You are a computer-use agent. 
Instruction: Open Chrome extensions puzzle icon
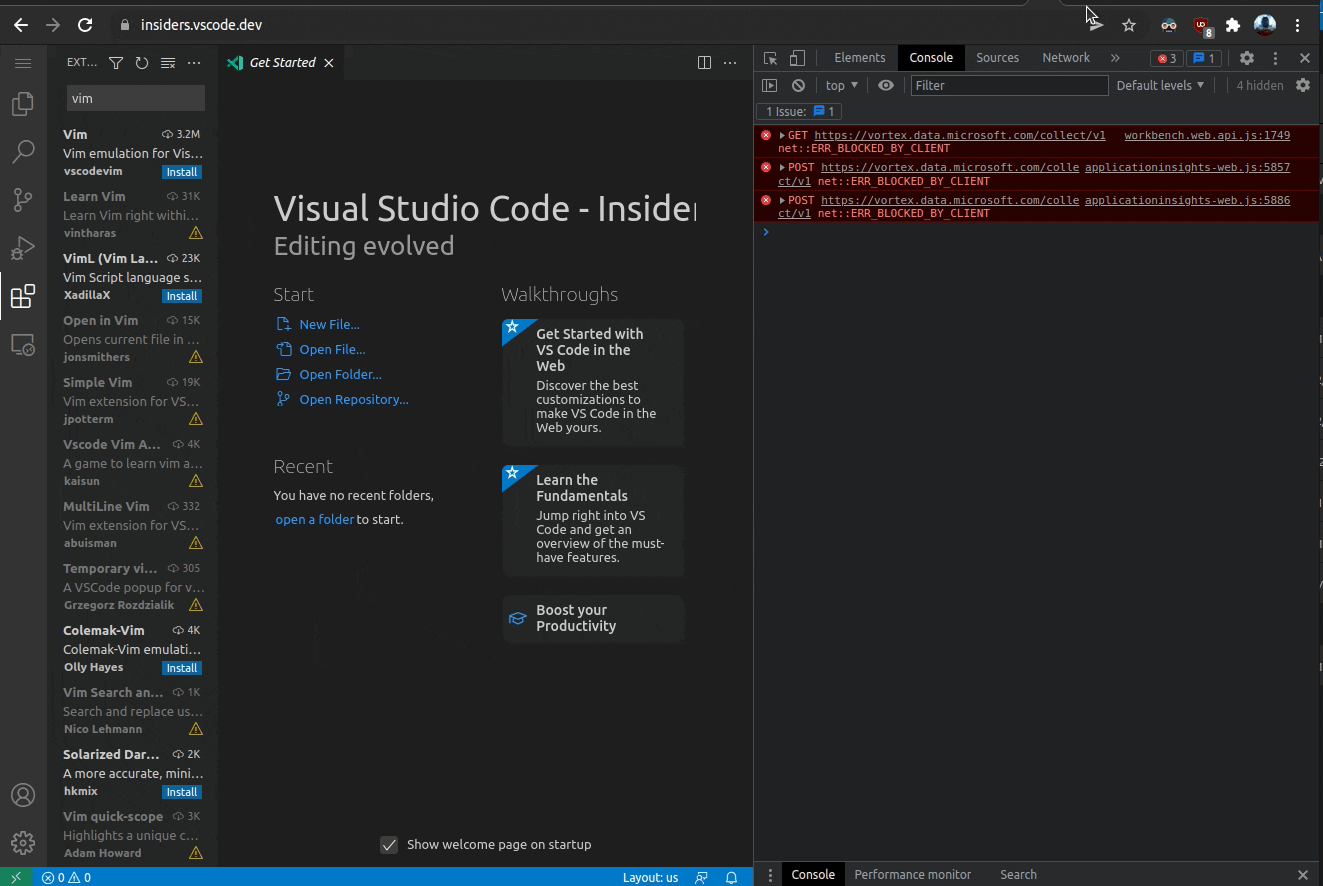(x=1233, y=25)
